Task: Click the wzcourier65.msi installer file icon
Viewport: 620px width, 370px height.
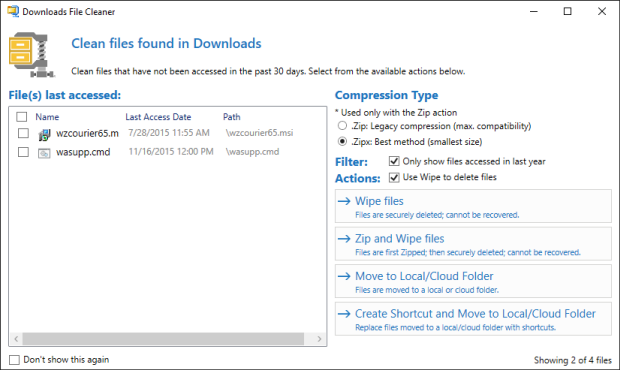Action: 44,134
